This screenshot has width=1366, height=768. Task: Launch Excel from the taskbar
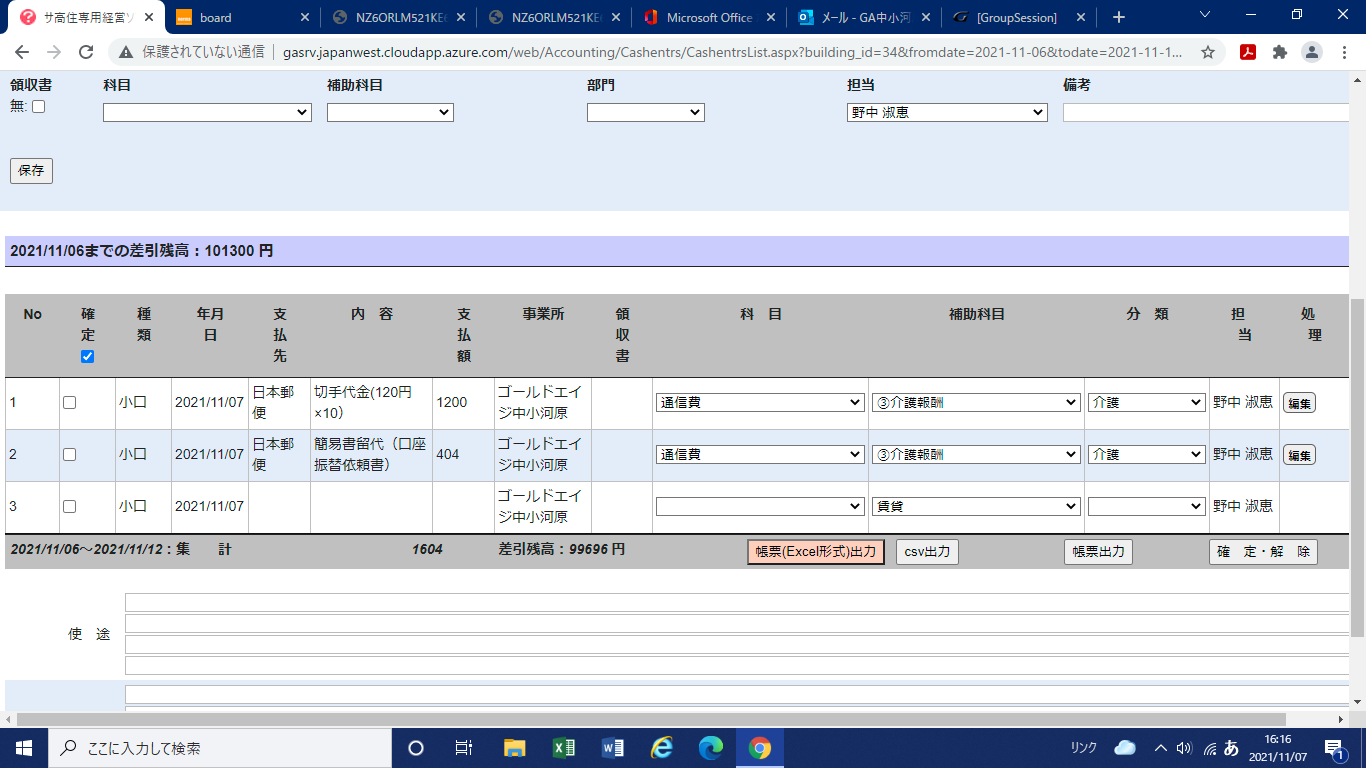click(564, 748)
